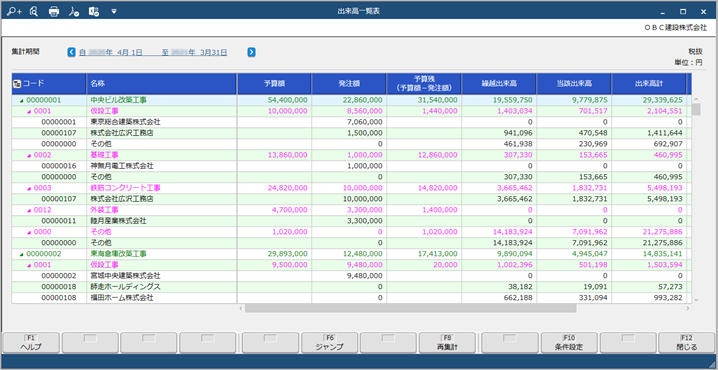The height and width of the screenshot is (370, 718).
Task: Click the horizontal scrollbar thumb
Action: coord(410,308)
